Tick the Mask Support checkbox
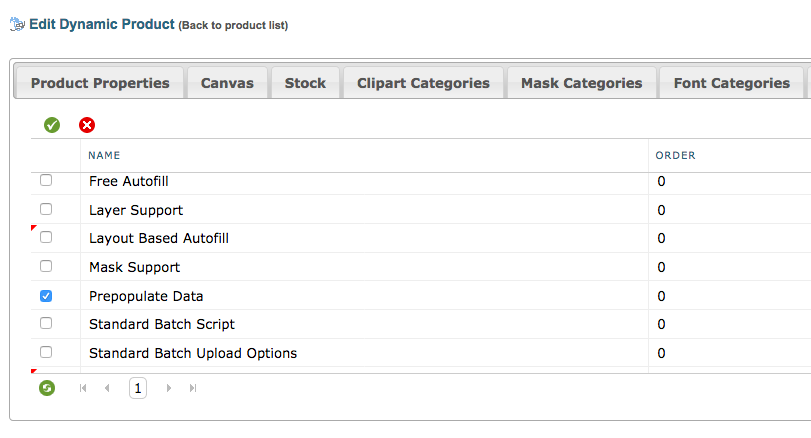The width and height of the screenshot is (811, 438). tap(46, 267)
